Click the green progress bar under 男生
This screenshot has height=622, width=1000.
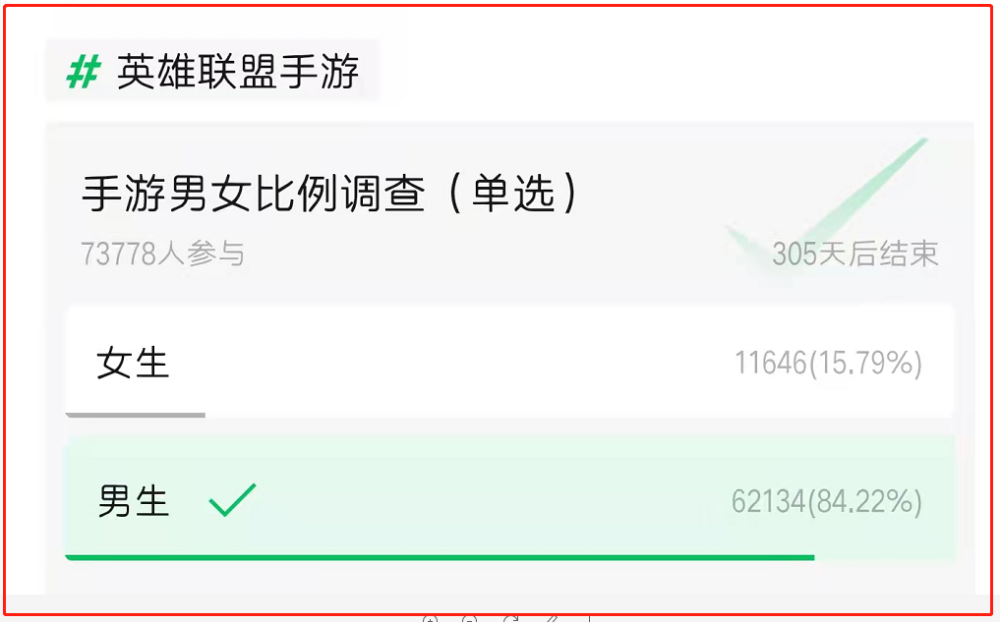click(x=439, y=558)
